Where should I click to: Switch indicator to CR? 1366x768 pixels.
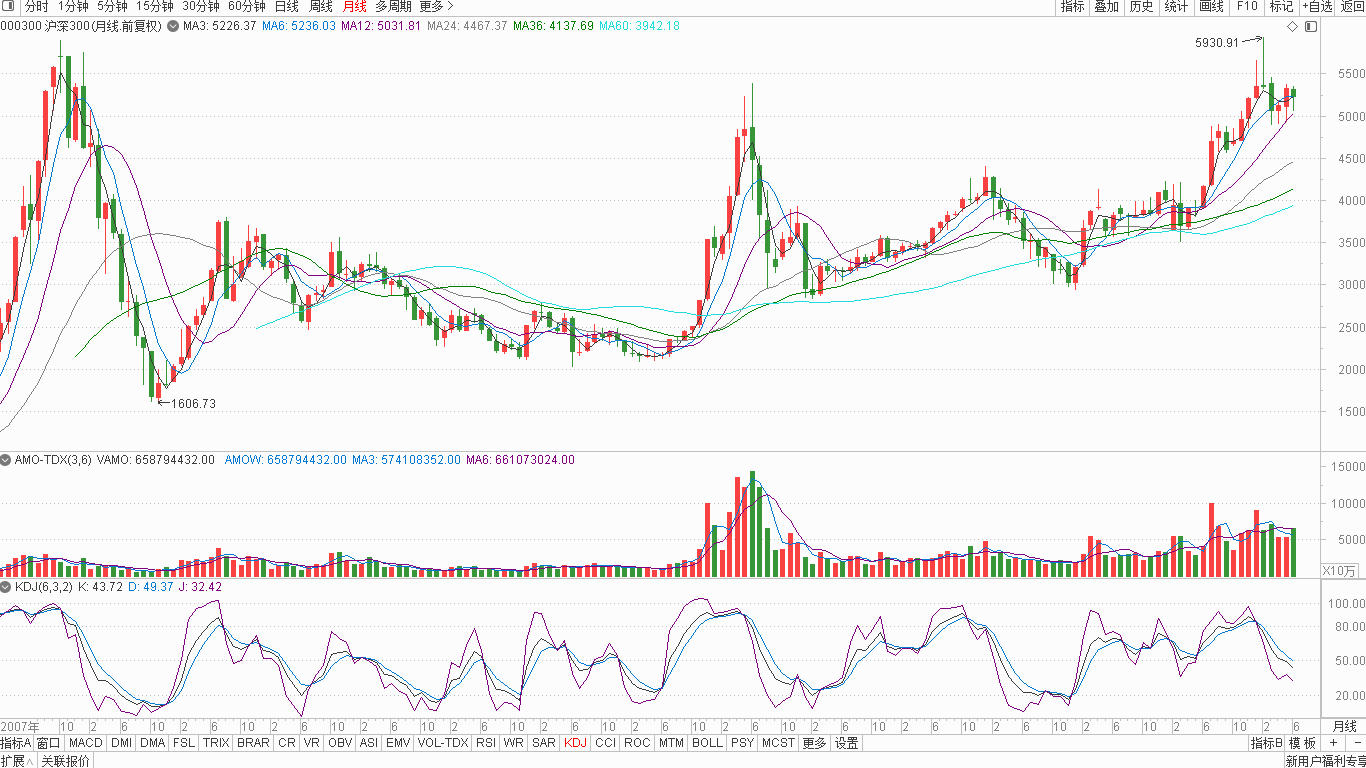(x=287, y=743)
